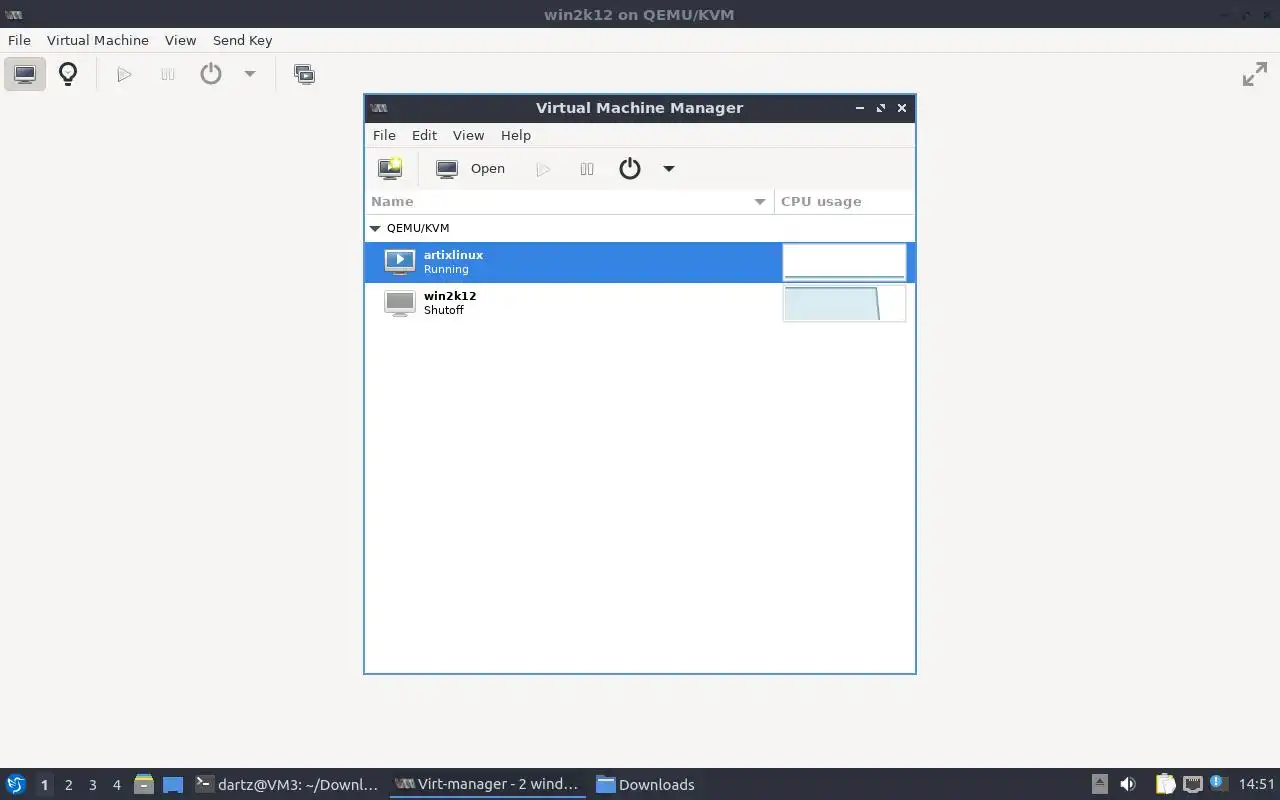Open the file manager taskbar launcher
The image size is (1280, 800).
pos(144,784)
